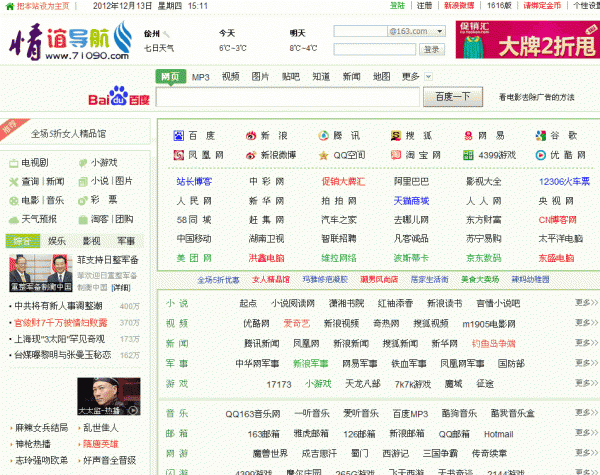Click the Google icon next to 谷歌
This screenshot has width=600, height=475.
(541, 135)
